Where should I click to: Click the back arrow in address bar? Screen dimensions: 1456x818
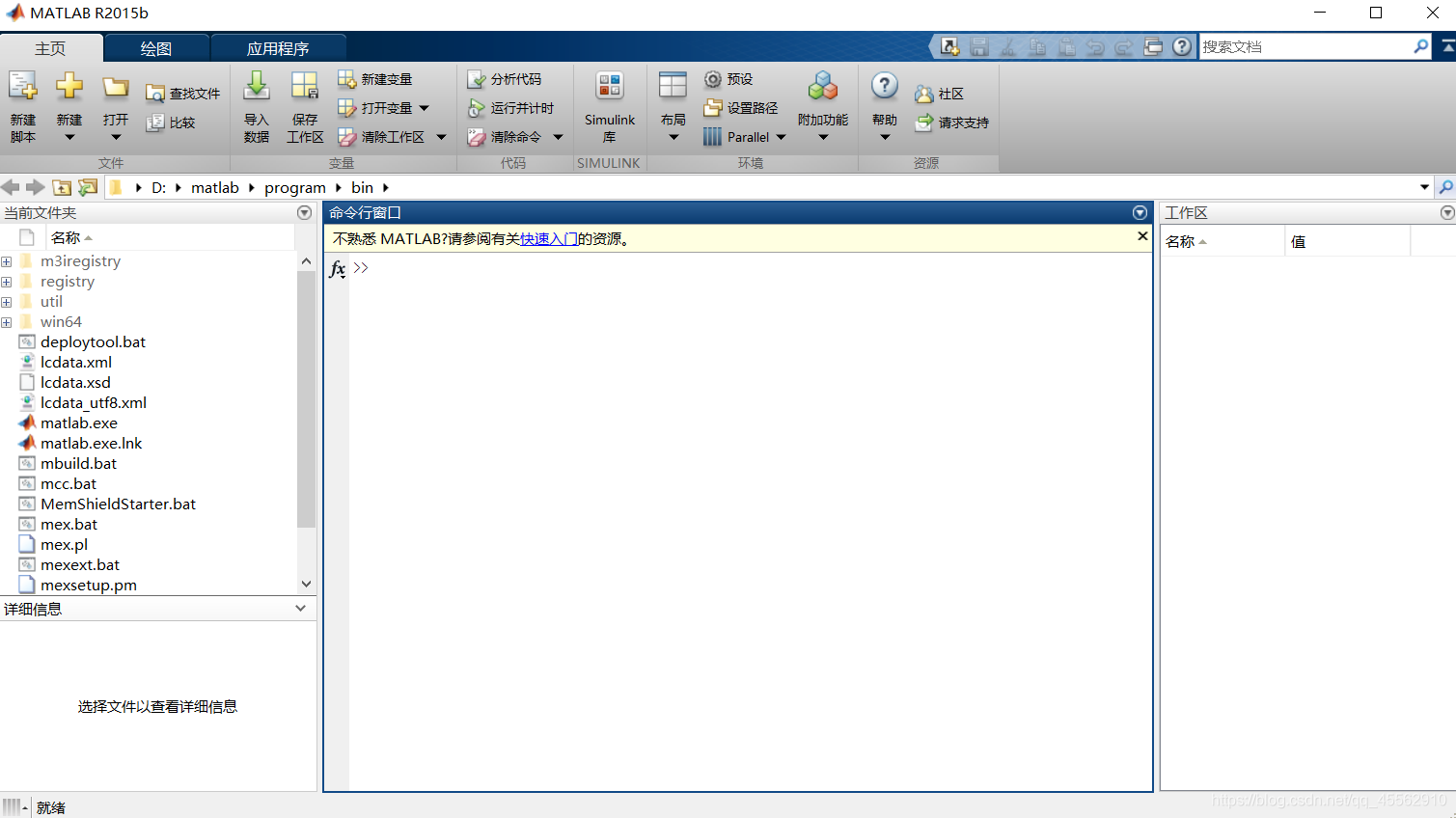(11, 187)
